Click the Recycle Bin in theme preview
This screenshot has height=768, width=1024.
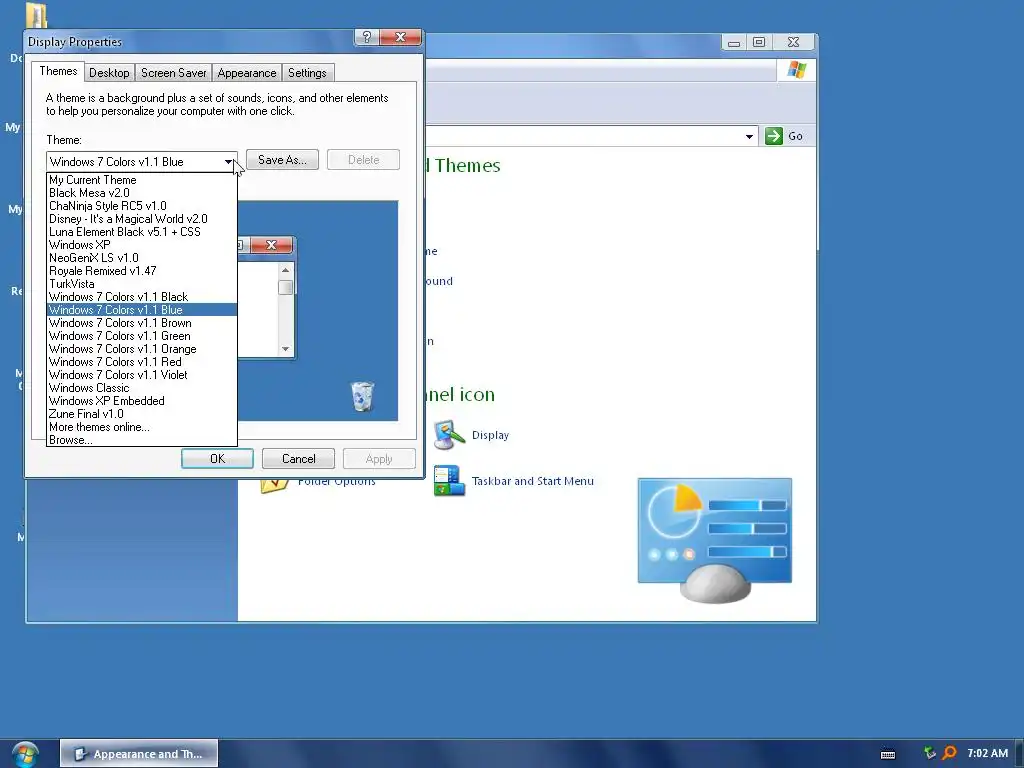pyautogui.click(x=362, y=396)
